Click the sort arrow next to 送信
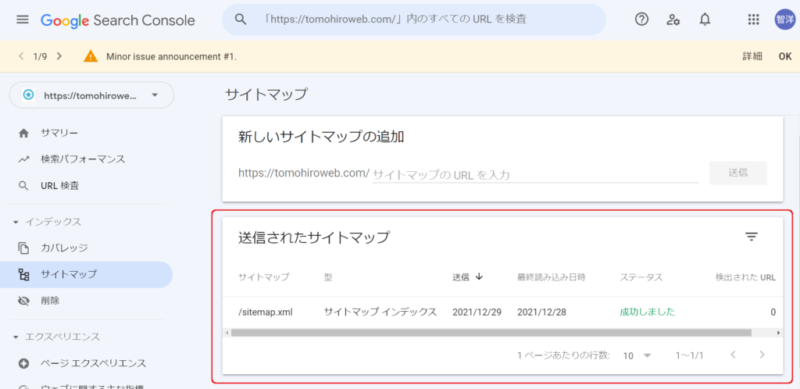Viewport: 800px width, 389px height. point(479,277)
